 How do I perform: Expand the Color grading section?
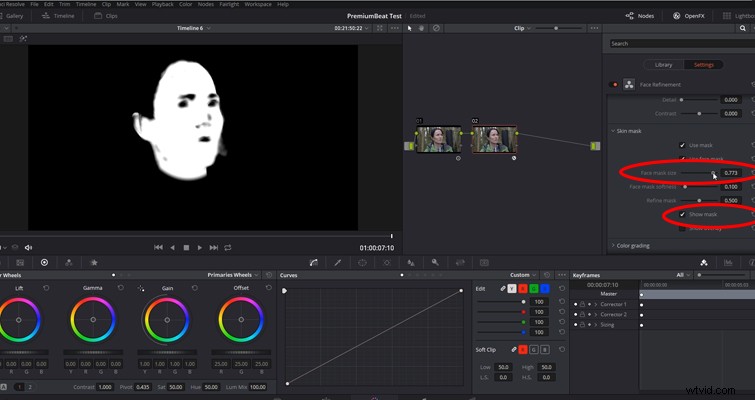630,245
